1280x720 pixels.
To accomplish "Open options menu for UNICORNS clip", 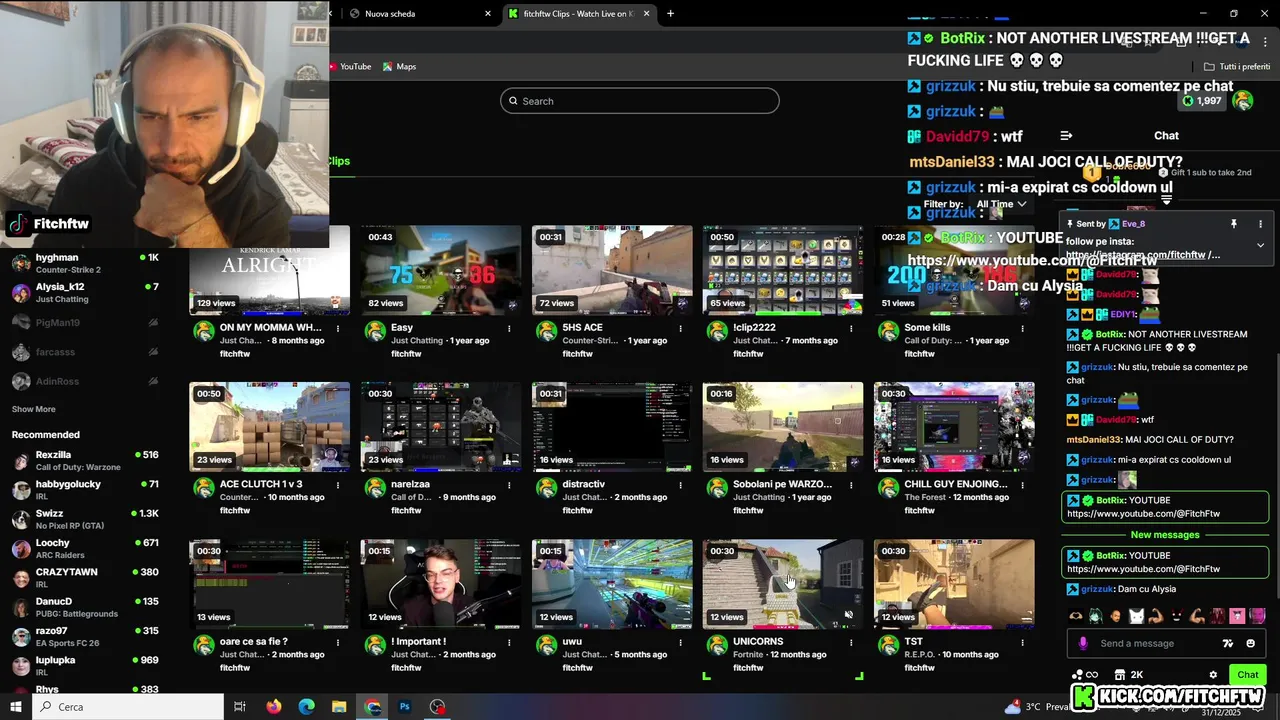I will (851, 642).
